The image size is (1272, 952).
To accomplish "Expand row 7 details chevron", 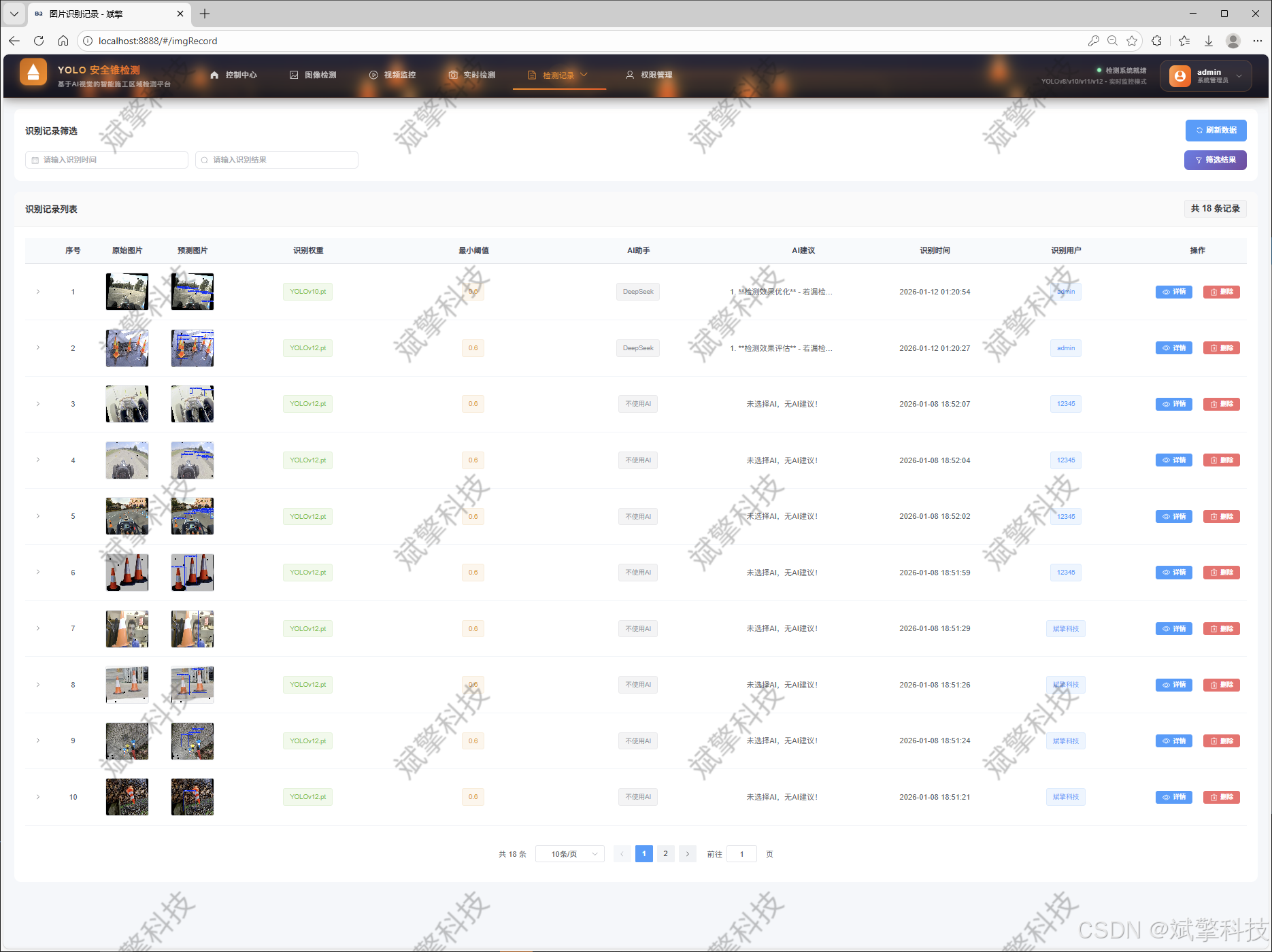I will (38, 628).
